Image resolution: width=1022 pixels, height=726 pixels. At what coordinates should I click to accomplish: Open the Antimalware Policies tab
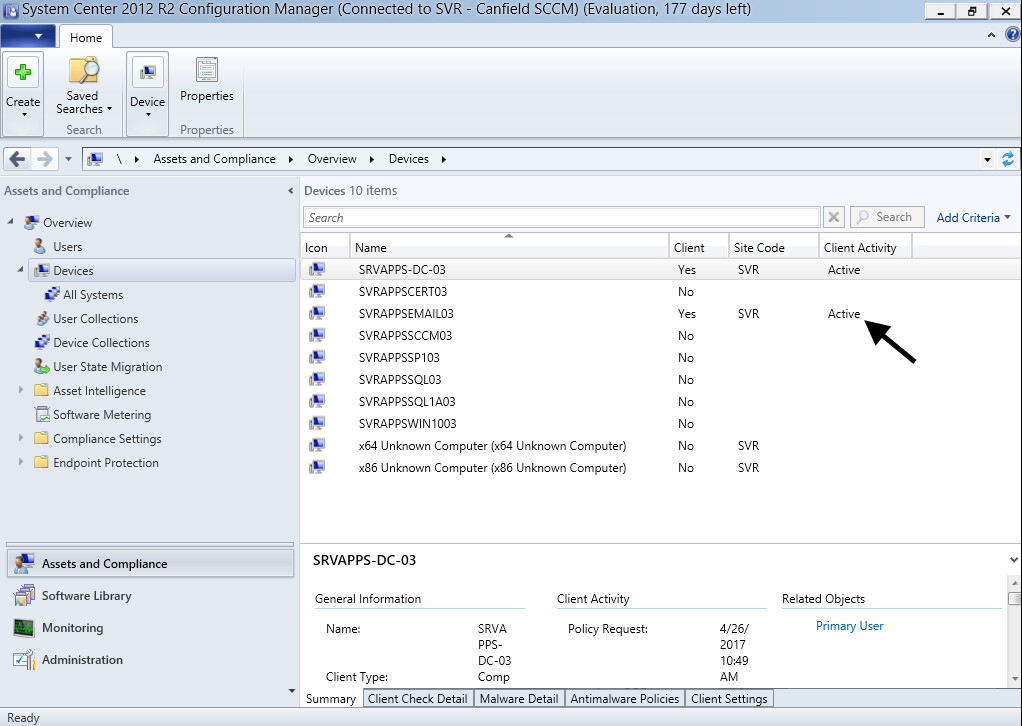tap(624, 699)
